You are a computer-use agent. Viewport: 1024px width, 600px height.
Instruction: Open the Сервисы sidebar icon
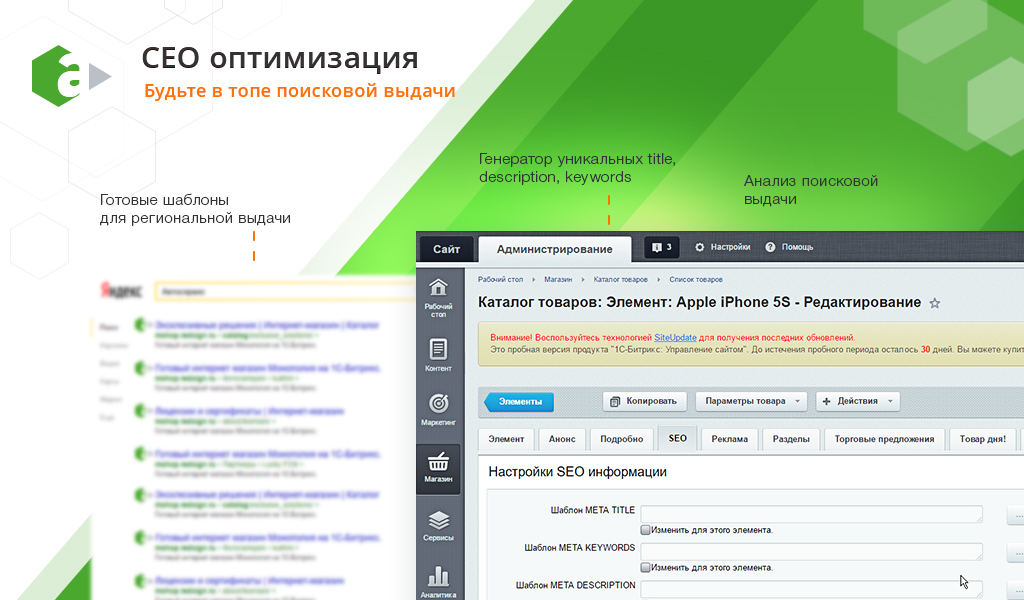coord(438,525)
